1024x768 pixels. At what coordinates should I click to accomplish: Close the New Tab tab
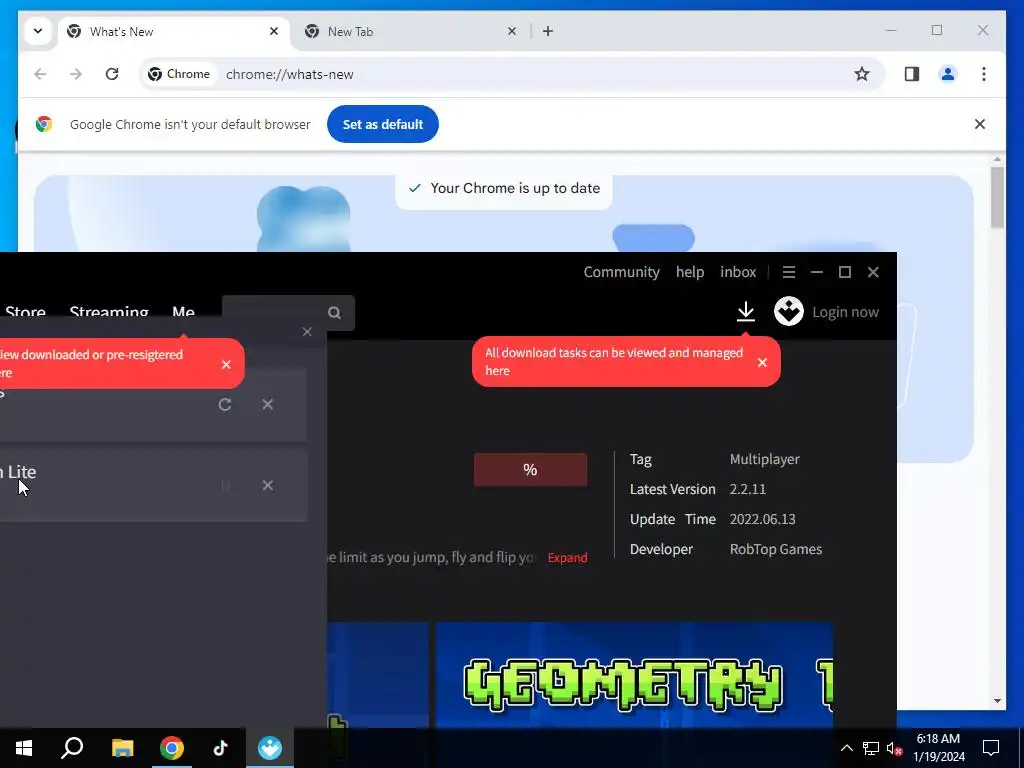[512, 31]
